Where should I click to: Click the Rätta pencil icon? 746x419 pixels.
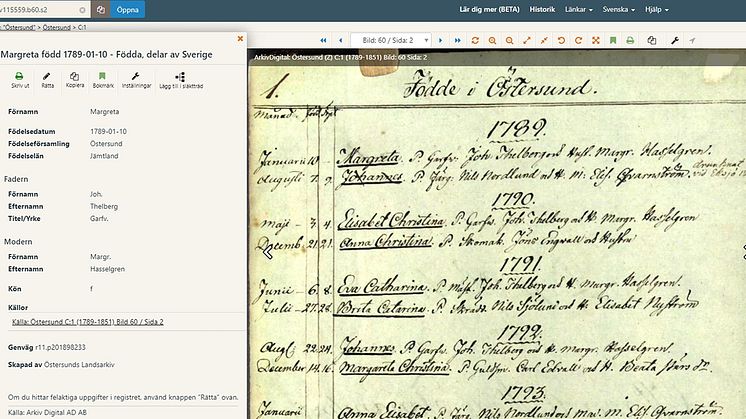47,80
